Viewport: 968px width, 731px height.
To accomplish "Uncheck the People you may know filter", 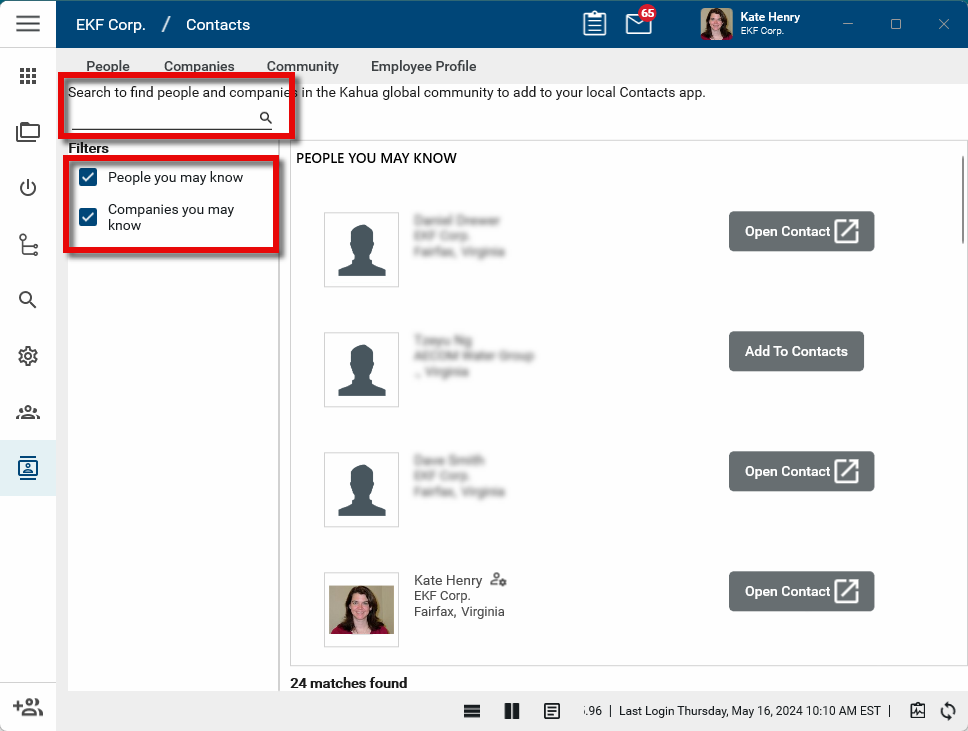I will click(88, 177).
